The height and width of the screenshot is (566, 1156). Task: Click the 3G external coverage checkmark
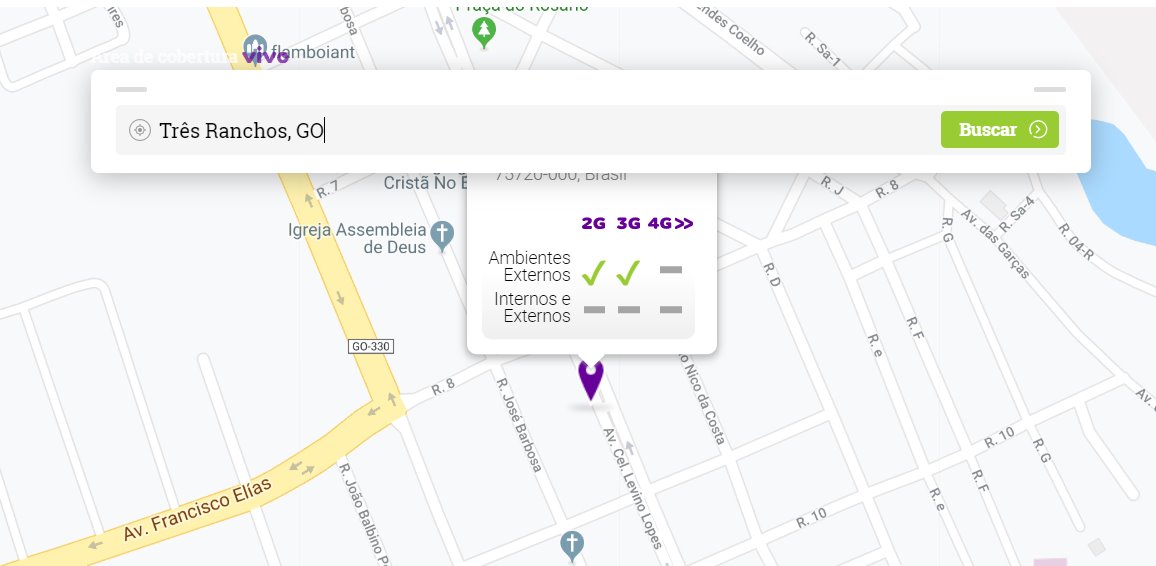(629, 271)
